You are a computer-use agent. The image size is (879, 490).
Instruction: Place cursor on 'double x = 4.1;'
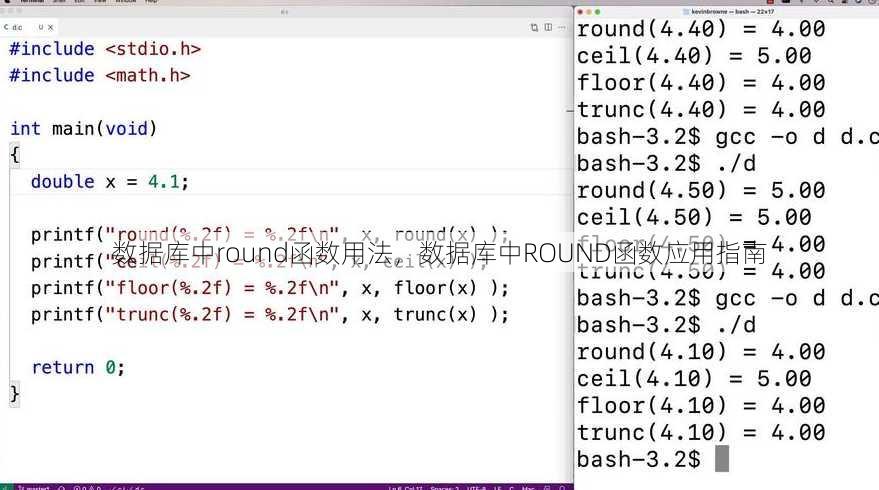tap(110, 182)
